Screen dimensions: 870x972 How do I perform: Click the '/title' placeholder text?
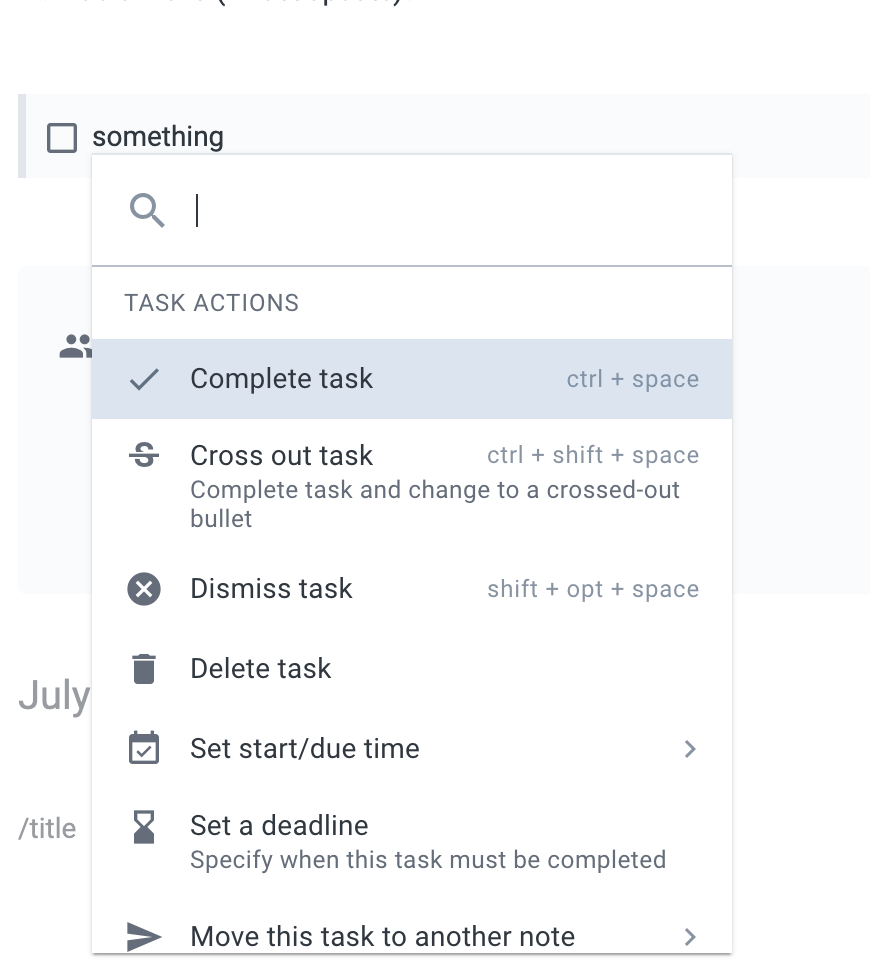click(x=47, y=829)
